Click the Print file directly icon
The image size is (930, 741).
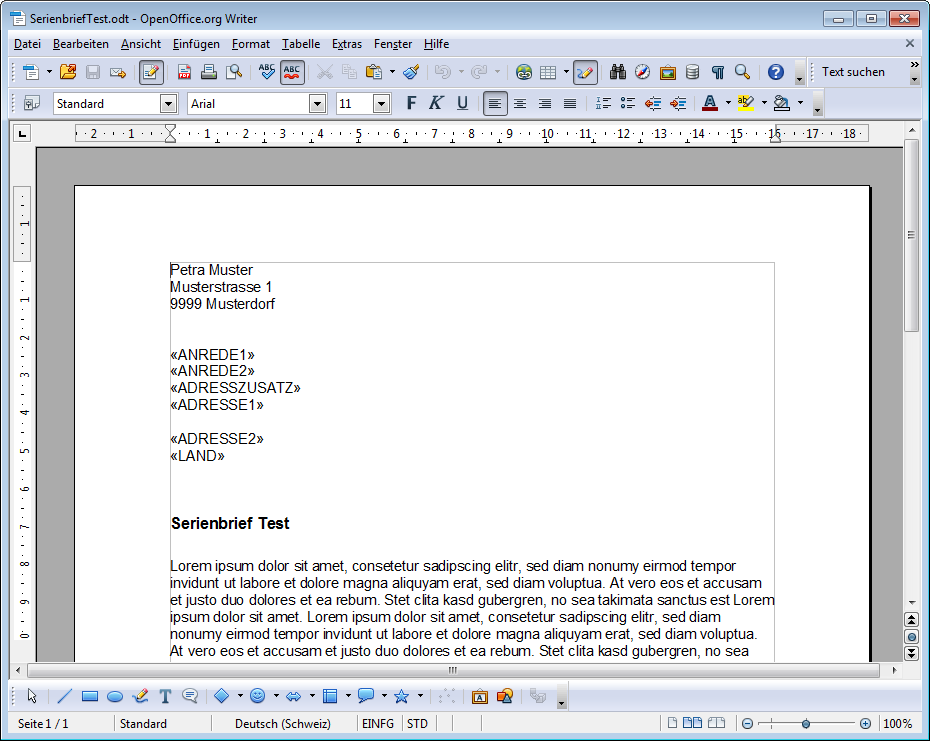coord(209,72)
